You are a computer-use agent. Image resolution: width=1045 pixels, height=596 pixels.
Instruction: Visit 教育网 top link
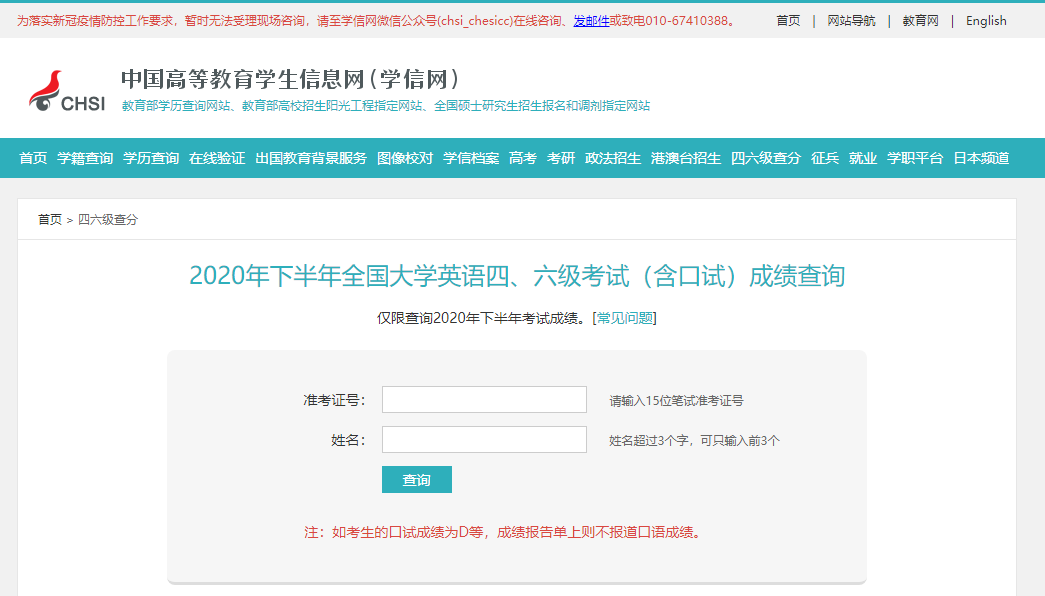pyautogui.click(x=920, y=21)
